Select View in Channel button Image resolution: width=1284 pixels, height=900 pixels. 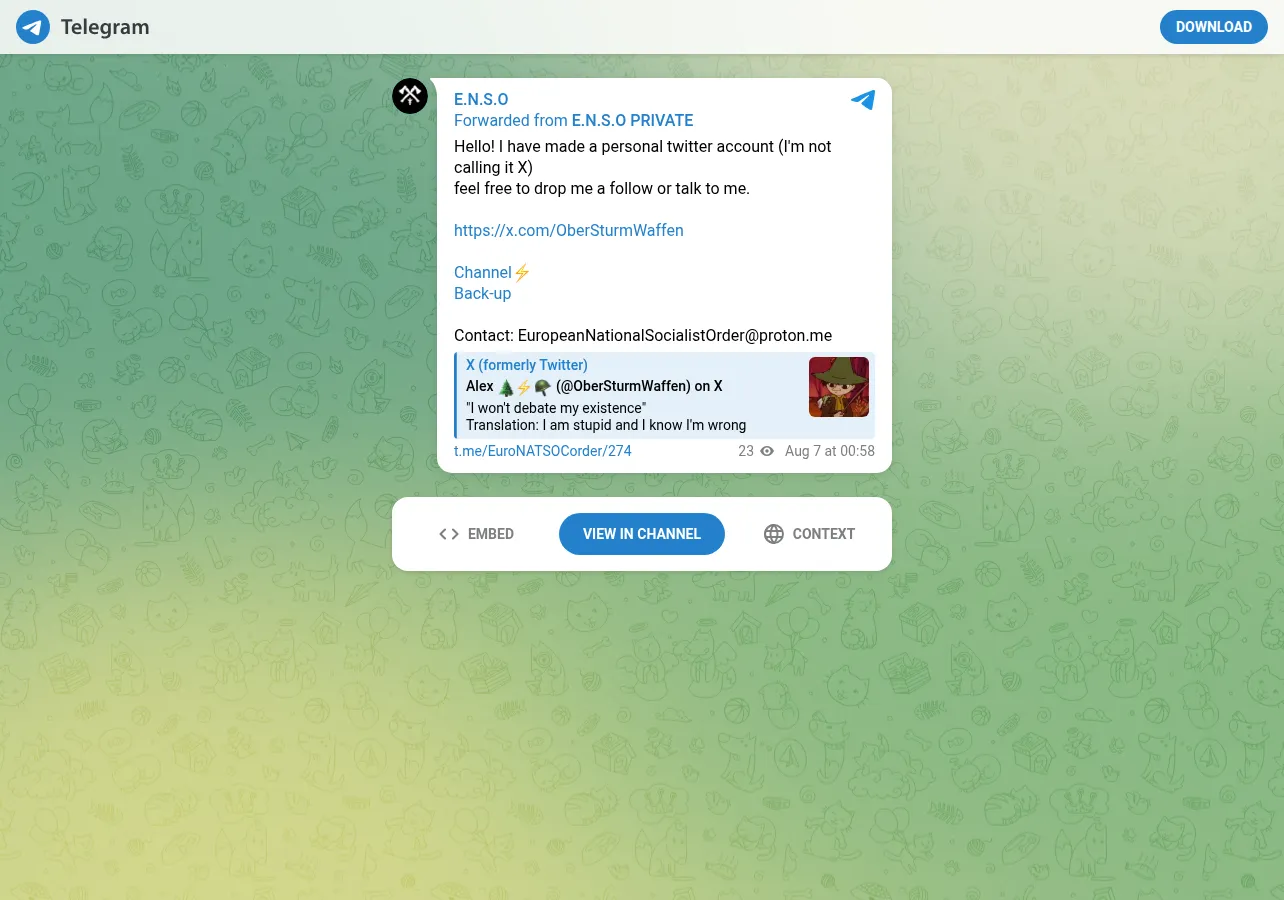pyautogui.click(x=642, y=534)
